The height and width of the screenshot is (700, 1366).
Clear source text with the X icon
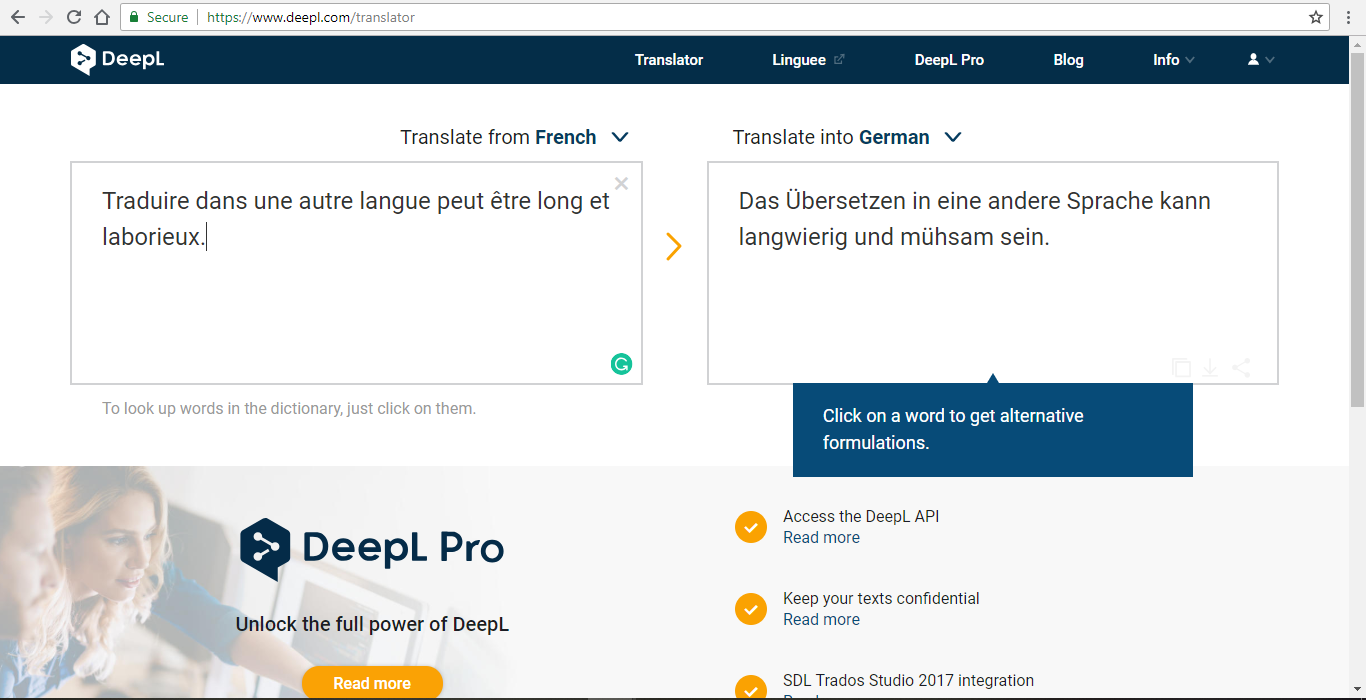[621, 183]
